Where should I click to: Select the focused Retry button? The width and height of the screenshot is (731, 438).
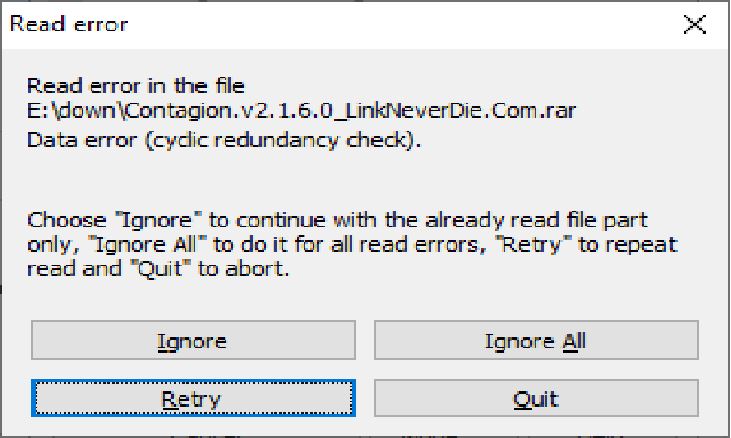[x=192, y=399]
